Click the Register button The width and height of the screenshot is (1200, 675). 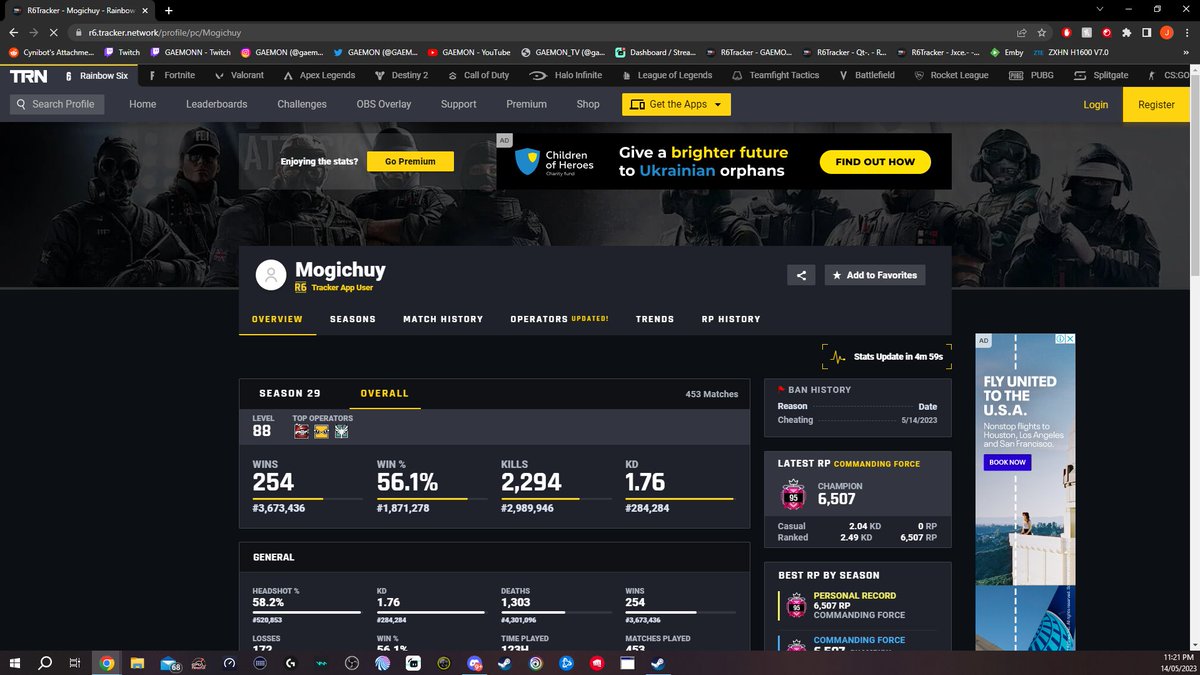[x=1156, y=104]
